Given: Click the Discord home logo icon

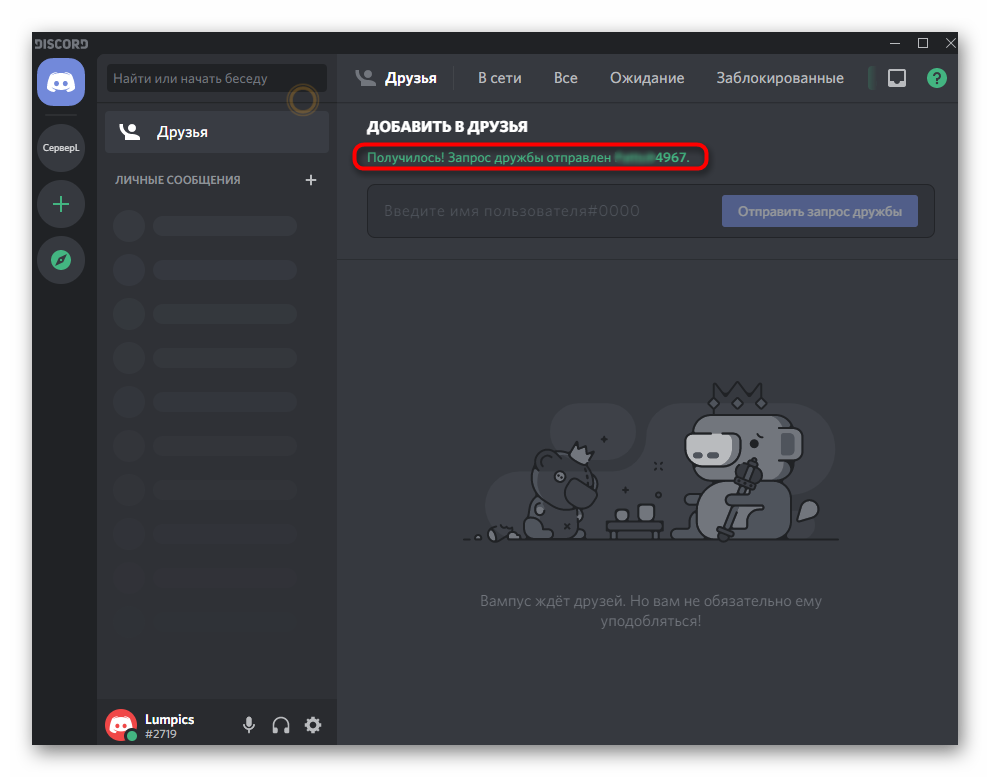Looking at the screenshot, I should click(61, 82).
